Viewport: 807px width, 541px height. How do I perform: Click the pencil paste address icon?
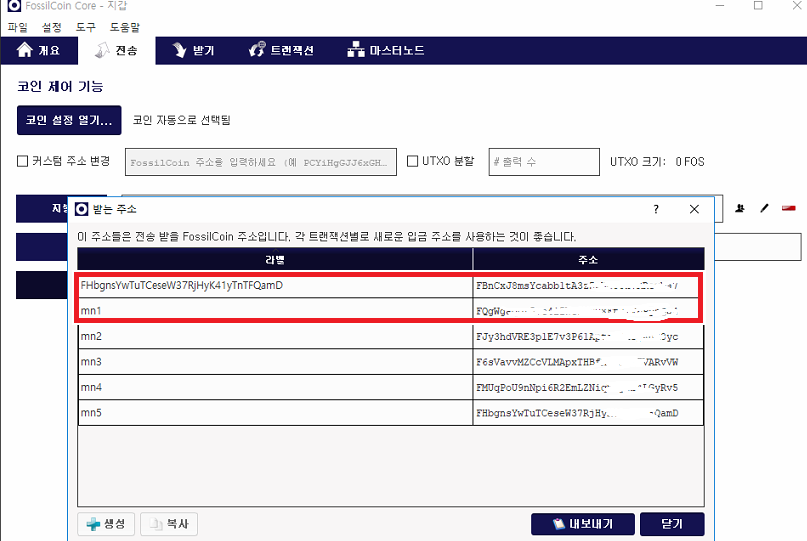pyautogui.click(x=764, y=208)
